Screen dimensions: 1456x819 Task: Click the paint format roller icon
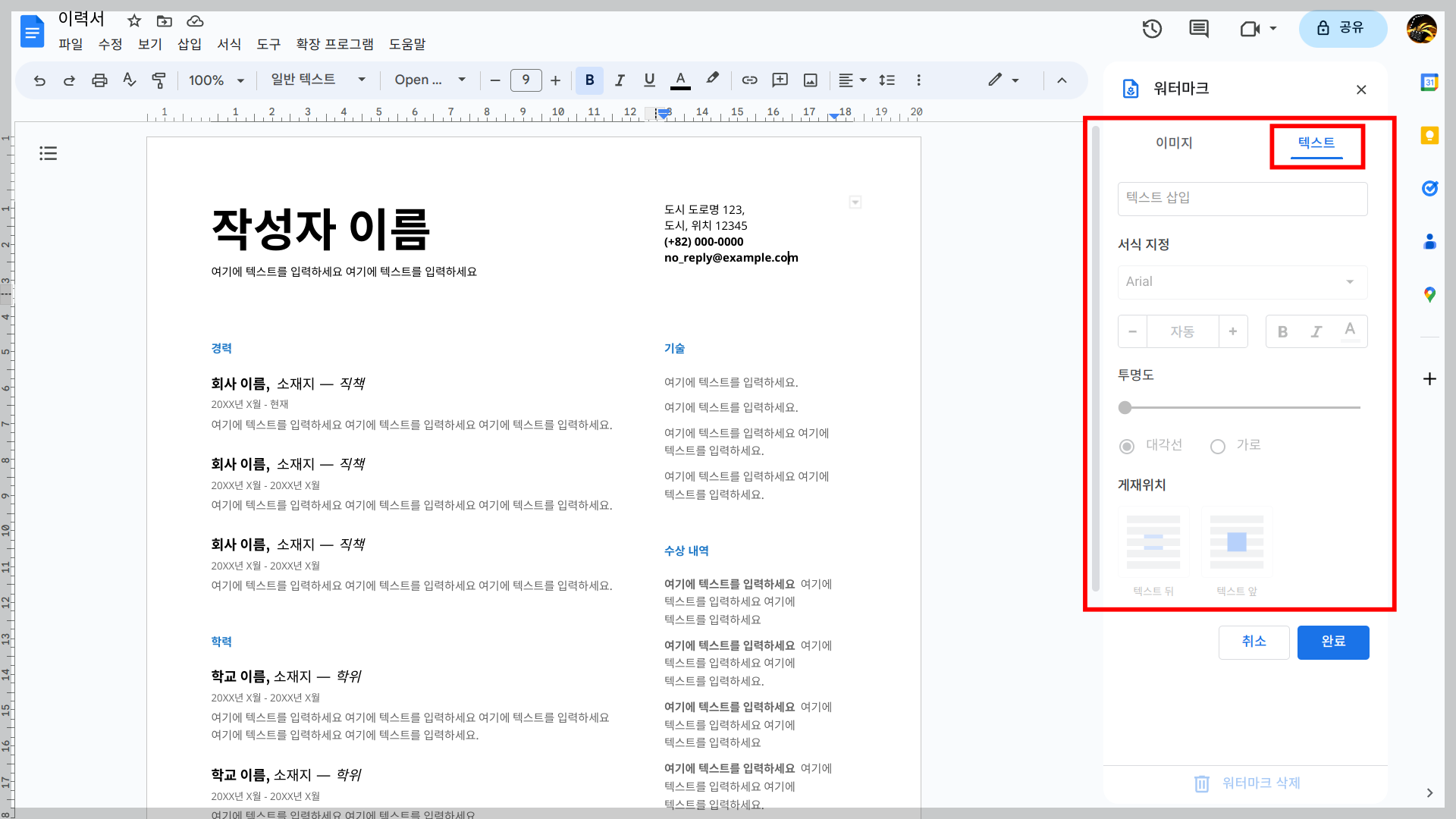158,80
